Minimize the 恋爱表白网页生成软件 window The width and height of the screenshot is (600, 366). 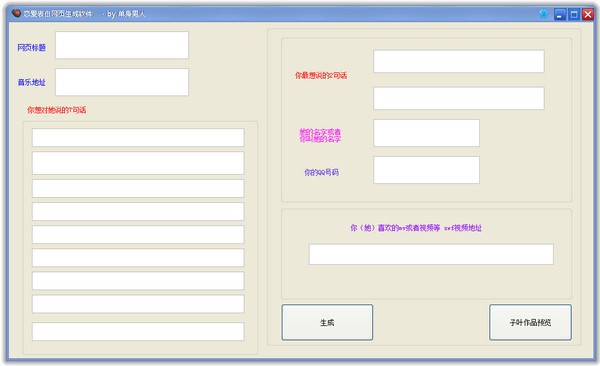coord(560,15)
